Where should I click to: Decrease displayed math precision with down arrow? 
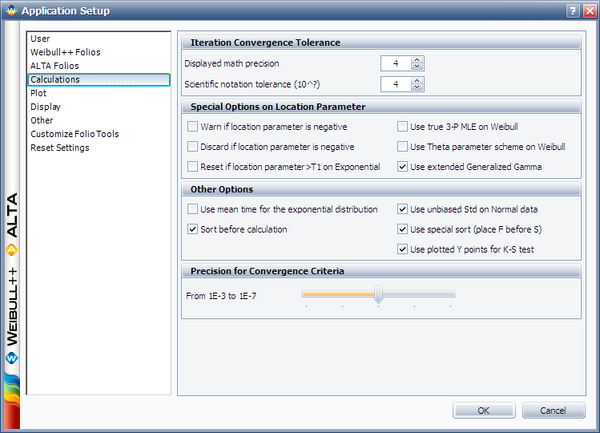coord(417,67)
